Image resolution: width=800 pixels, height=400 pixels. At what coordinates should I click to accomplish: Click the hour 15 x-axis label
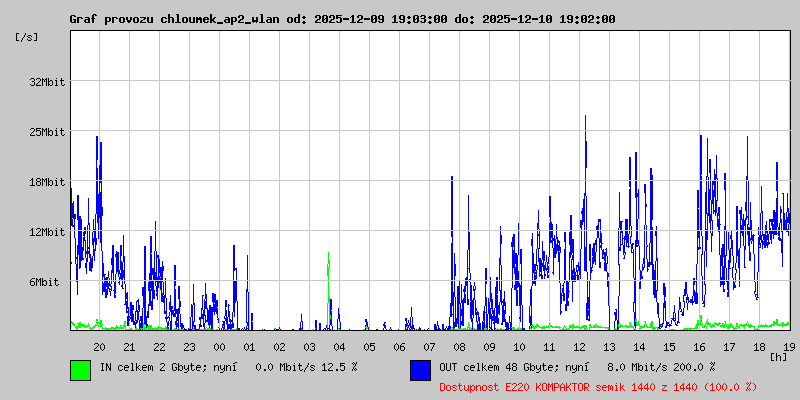669,347
